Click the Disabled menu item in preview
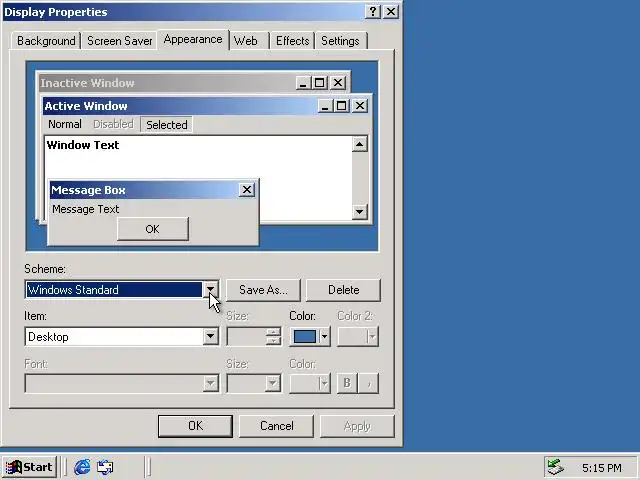Image resolution: width=640 pixels, height=480 pixels. tap(113, 124)
